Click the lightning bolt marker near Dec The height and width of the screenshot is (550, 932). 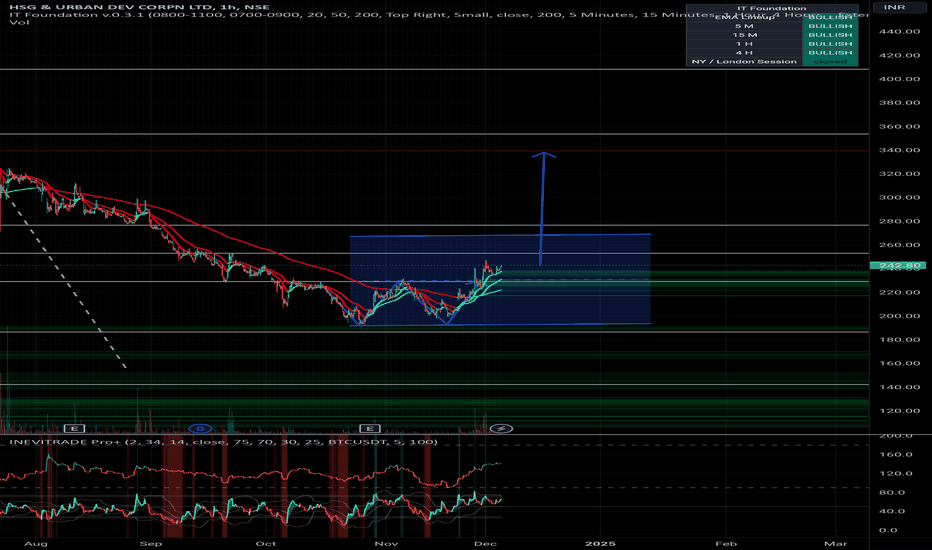point(501,428)
